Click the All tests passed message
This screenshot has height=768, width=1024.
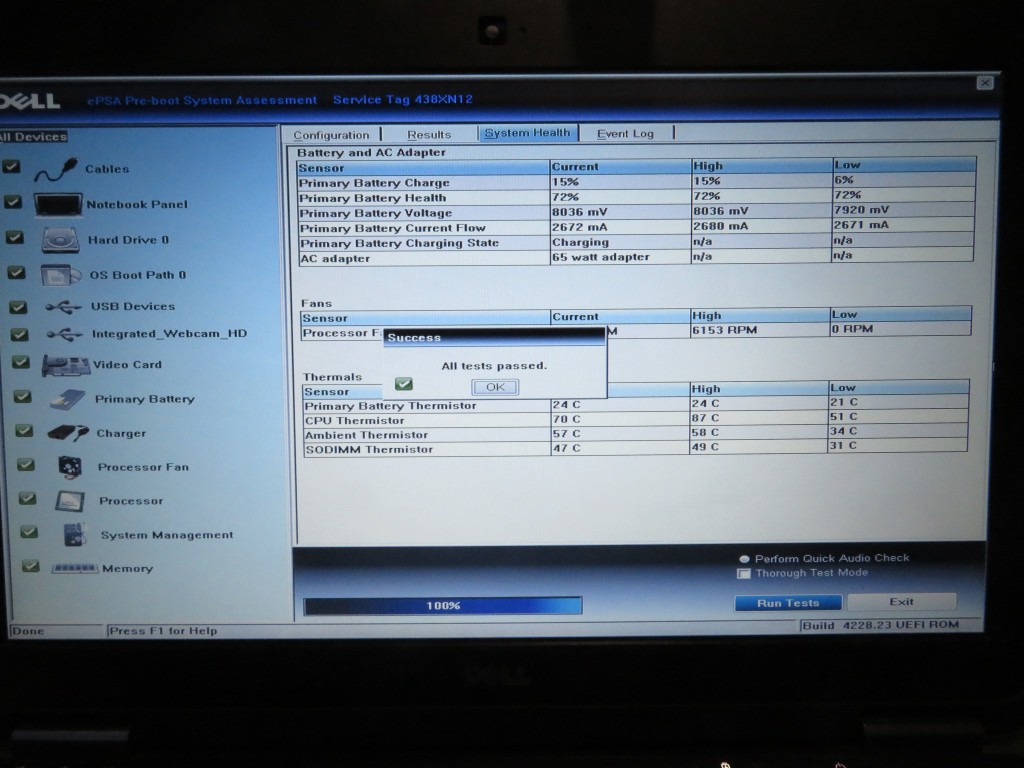tap(494, 366)
